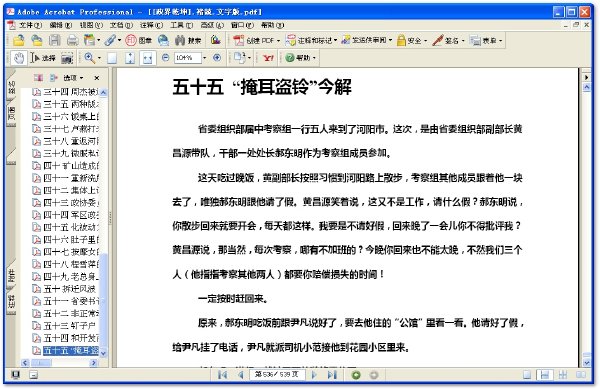Select bookmark 四十 矿山造成
Image resolution: width=600 pixels, height=390 pixels.
(65, 166)
